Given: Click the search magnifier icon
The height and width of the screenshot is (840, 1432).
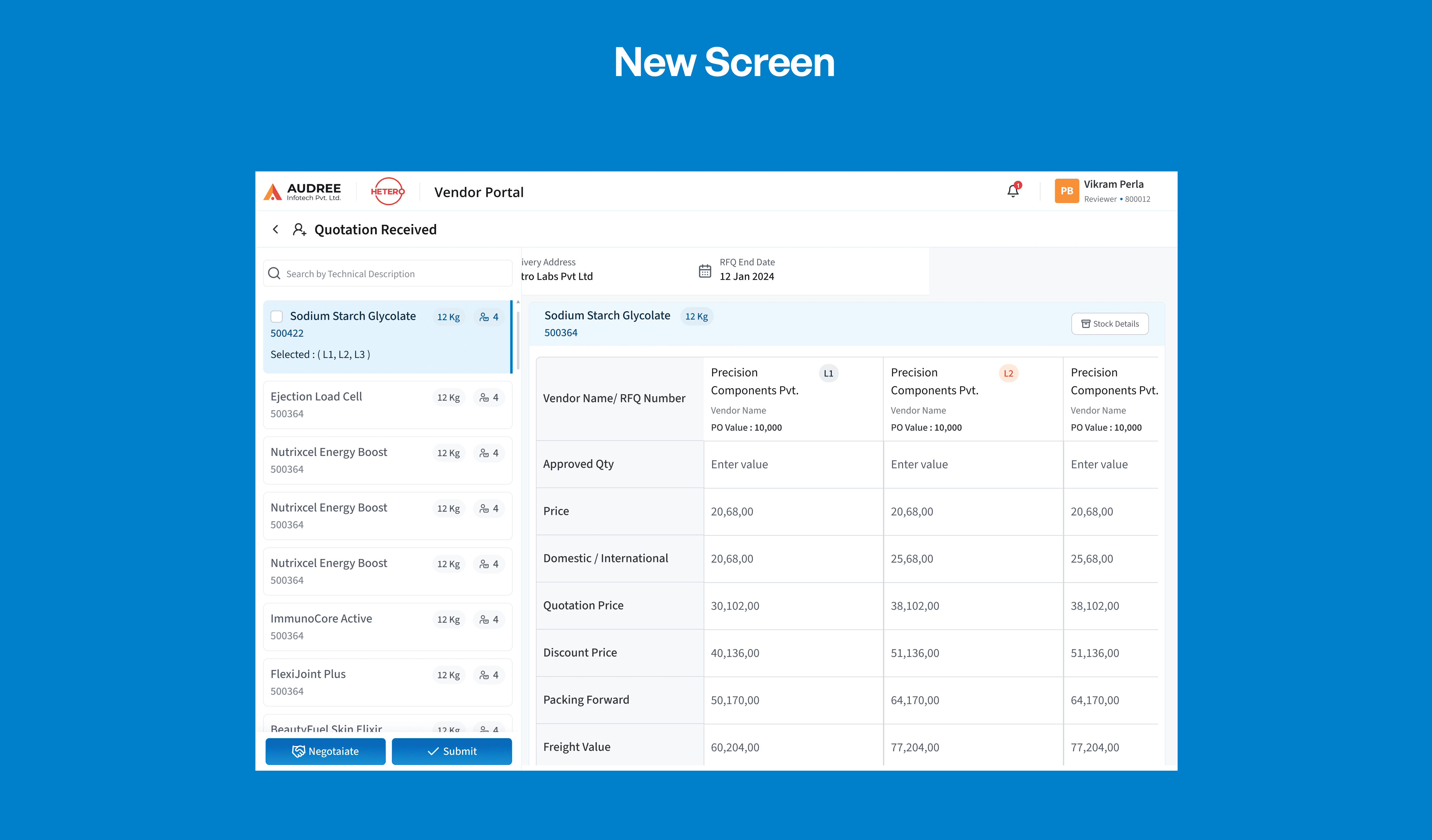Looking at the screenshot, I should click(274, 274).
